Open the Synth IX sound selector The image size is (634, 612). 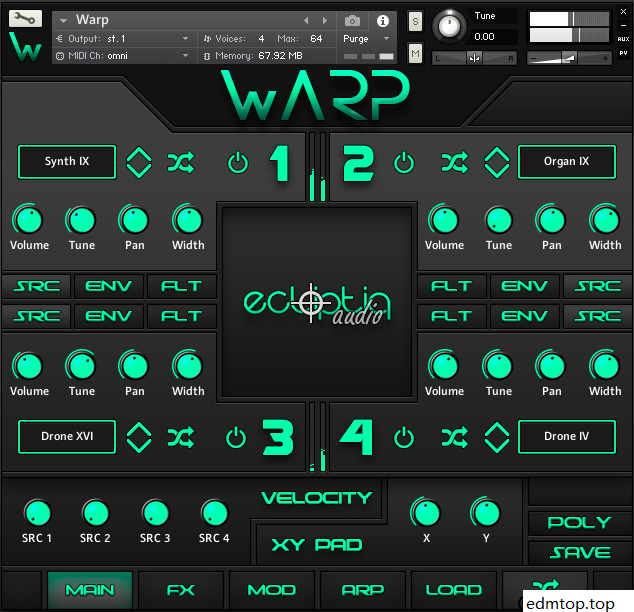pyautogui.click(x=67, y=161)
